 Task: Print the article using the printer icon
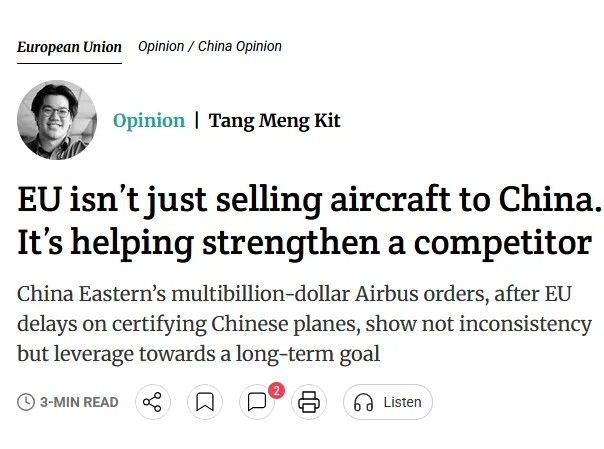pos(309,402)
